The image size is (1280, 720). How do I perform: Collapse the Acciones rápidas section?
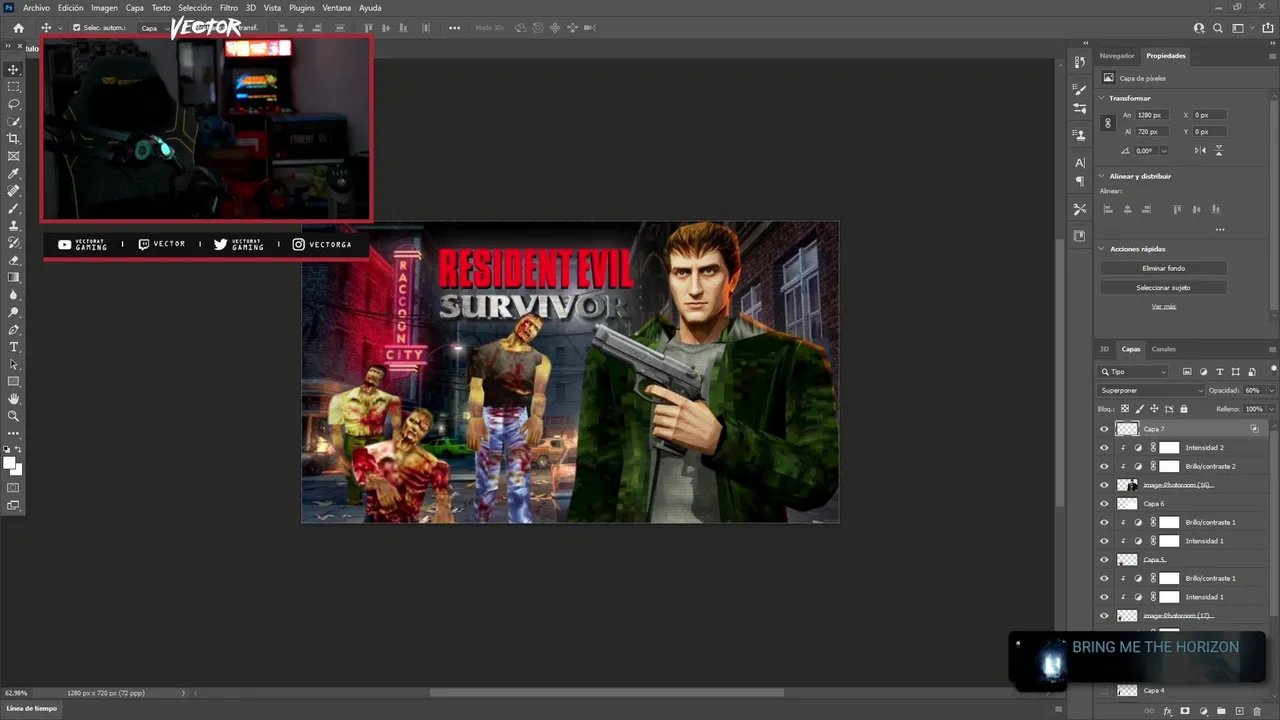pos(1102,248)
